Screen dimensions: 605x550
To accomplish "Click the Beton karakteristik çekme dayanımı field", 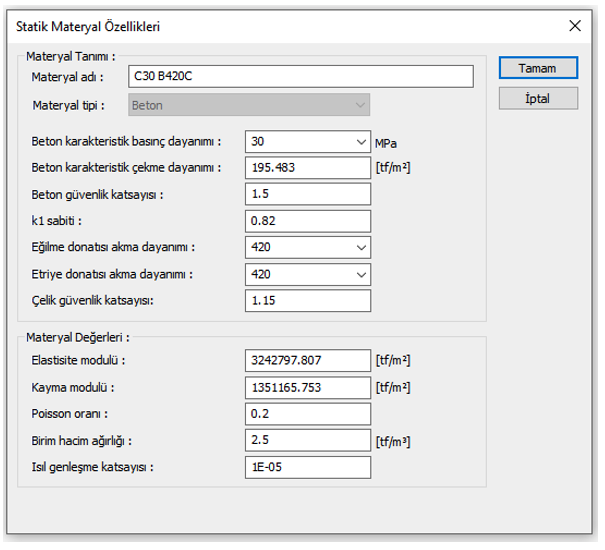I will 308,168.
